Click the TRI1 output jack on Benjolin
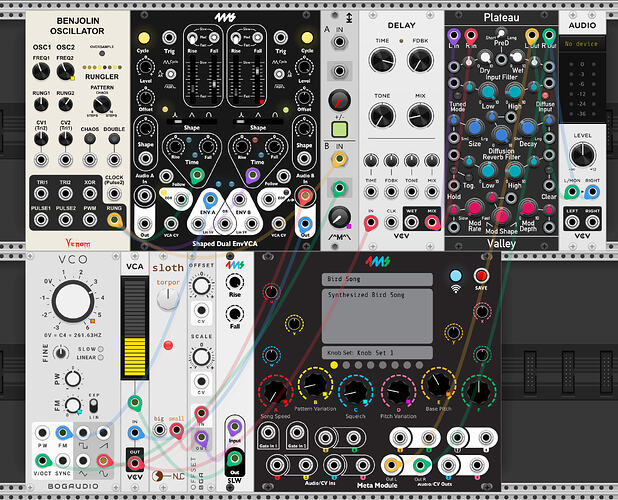618x500 pixels. (41, 194)
